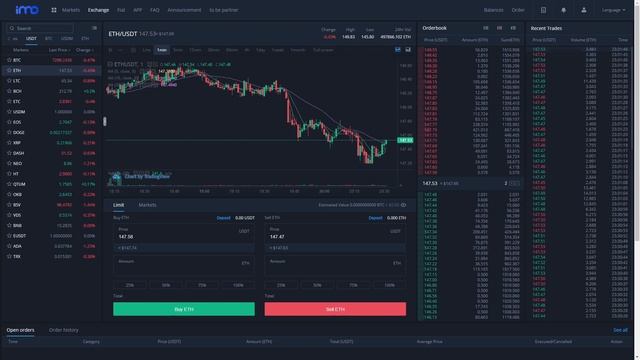Image resolution: width=640 pixels, height=360 pixels.
Task: Select the 1min chart interval
Action: pyautogui.click(x=162, y=50)
